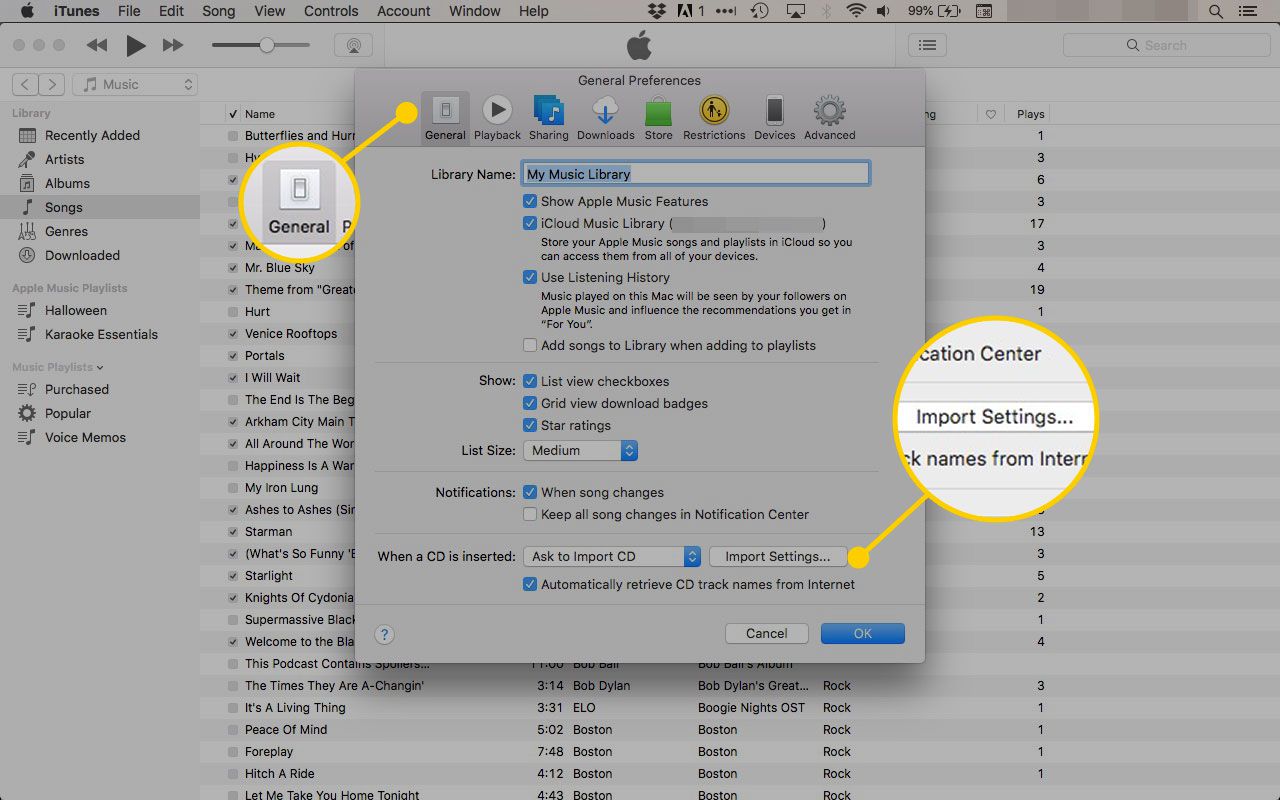Select Albums in the Library sidebar
1280x800 pixels.
67,183
